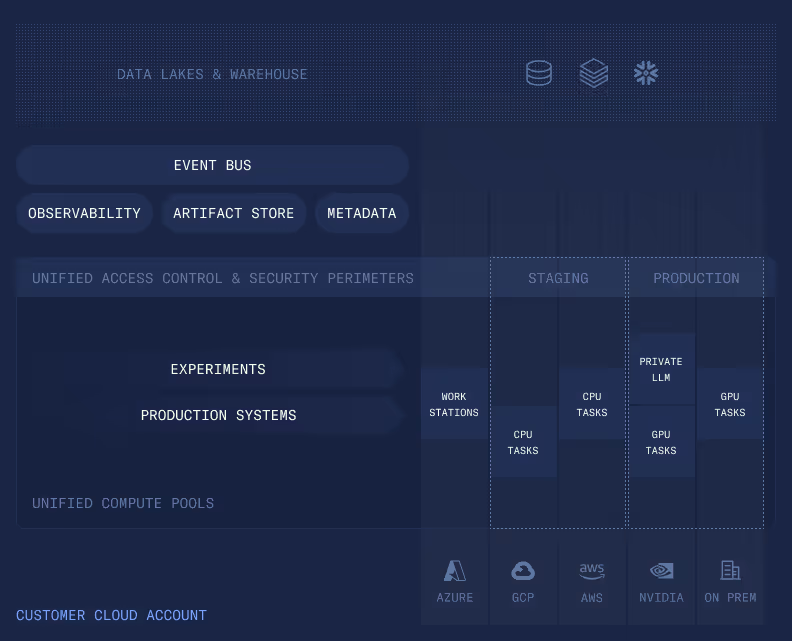This screenshot has width=792, height=641.
Task: Click the NVIDIA eye logo icon
Action: tap(661, 571)
